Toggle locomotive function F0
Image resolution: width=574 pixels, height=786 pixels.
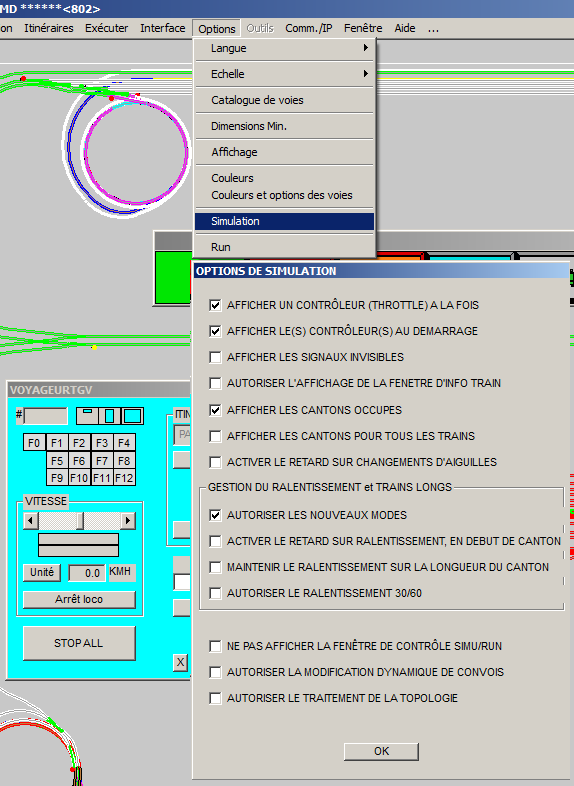(34, 443)
